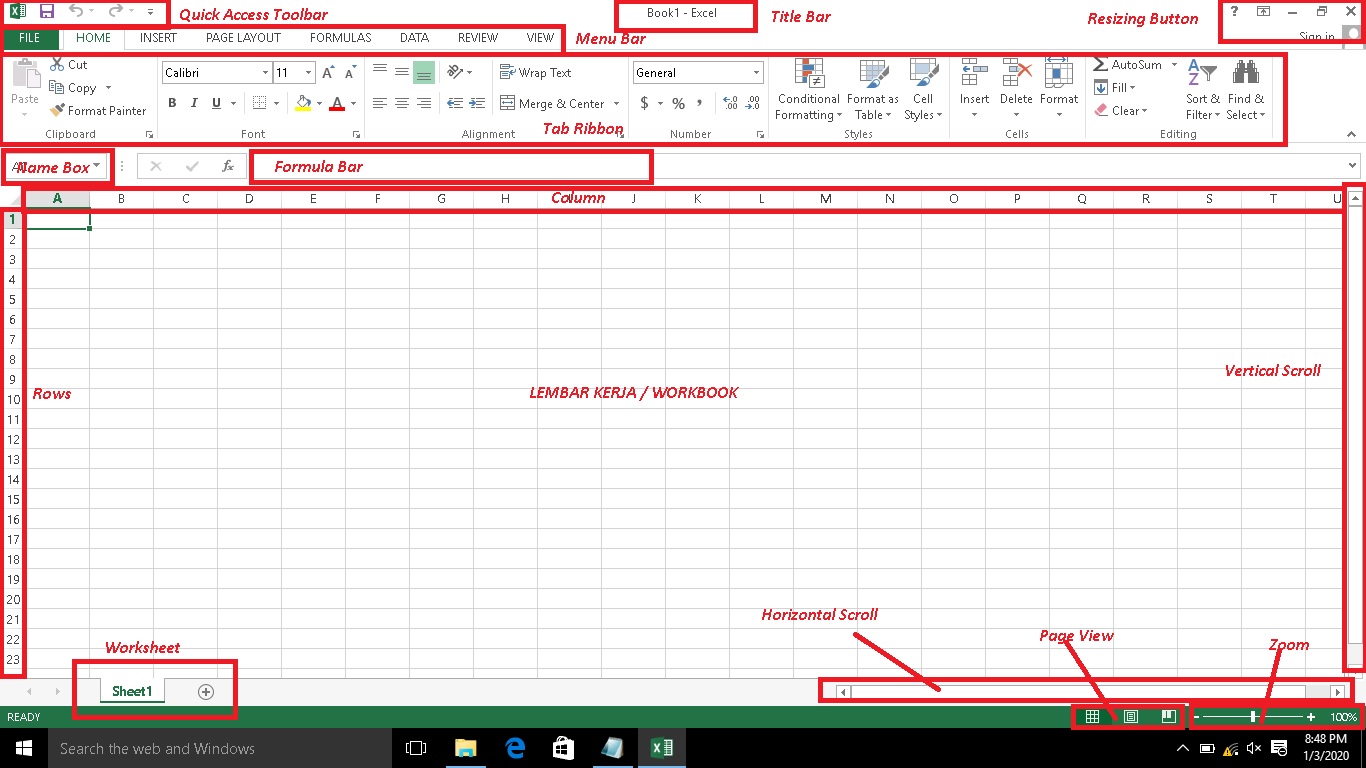This screenshot has height=768, width=1366.
Task: Click the Insert cells icon
Action: (974, 72)
